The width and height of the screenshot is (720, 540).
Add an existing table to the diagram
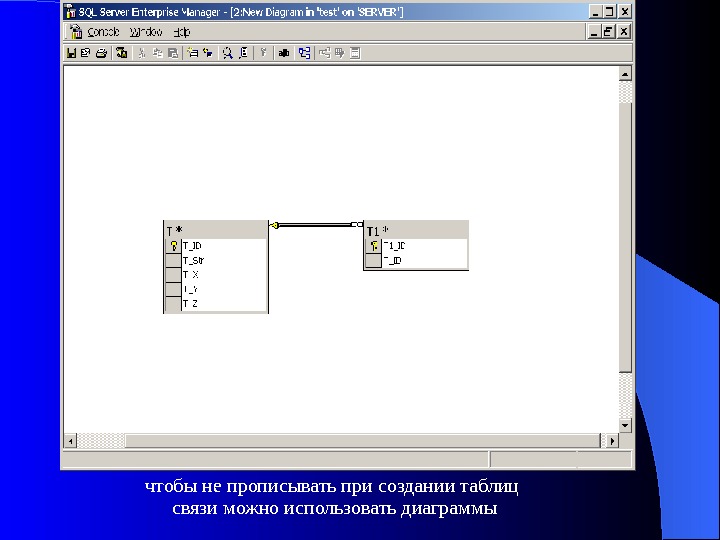(208, 53)
